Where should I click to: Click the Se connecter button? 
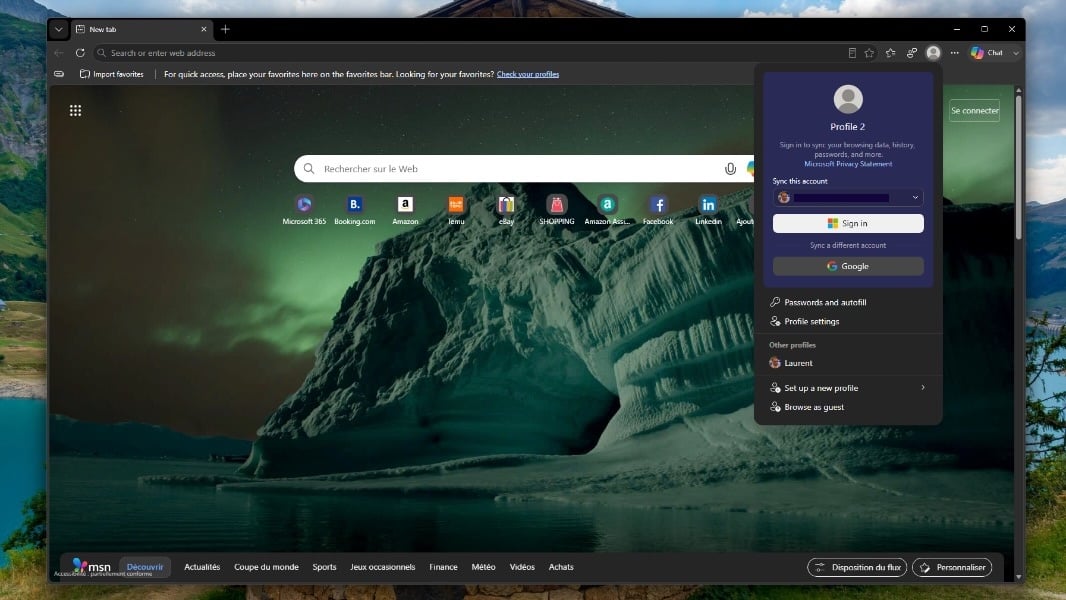click(974, 111)
